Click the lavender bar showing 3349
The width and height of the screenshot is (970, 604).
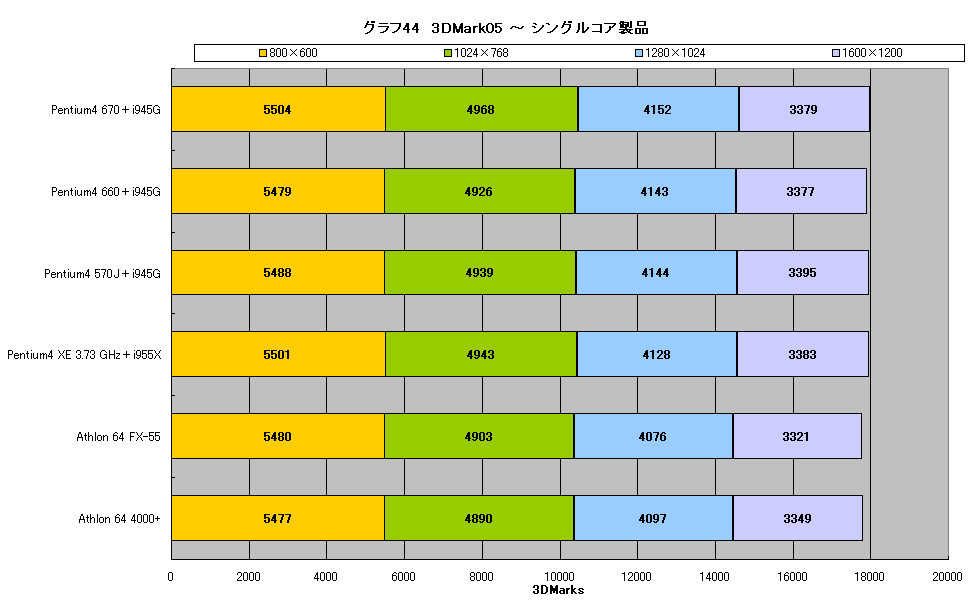tap(797, 518)
